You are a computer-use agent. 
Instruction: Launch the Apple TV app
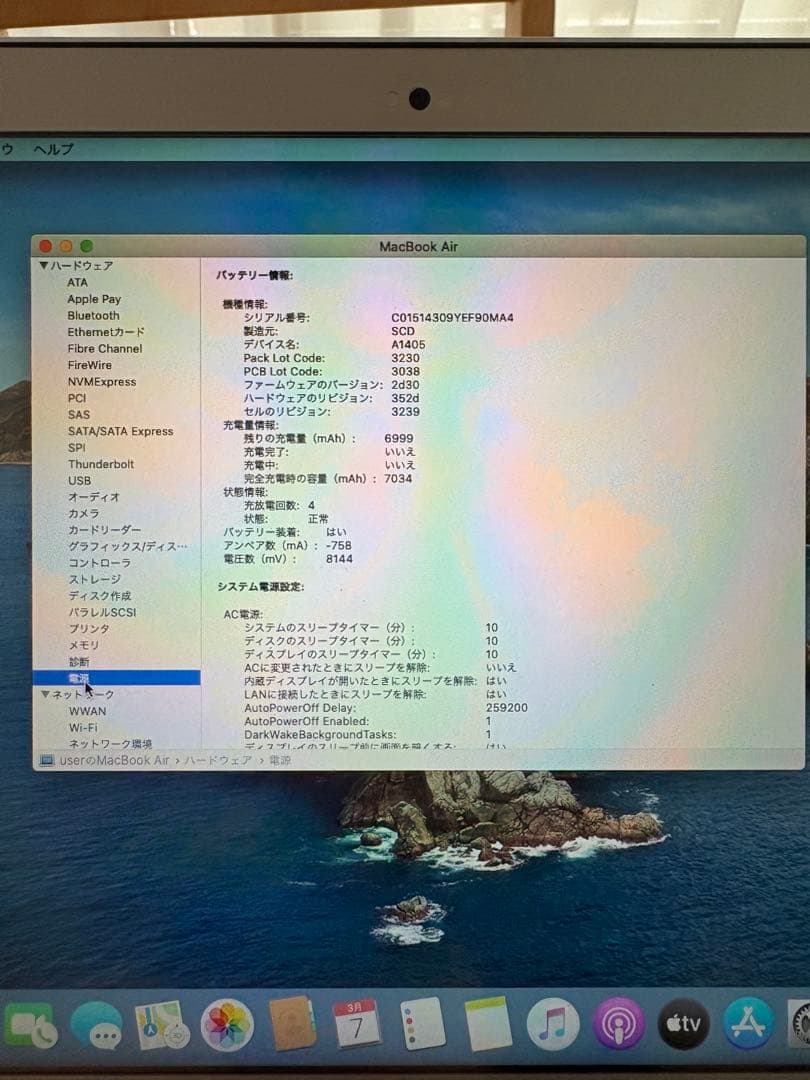pyautogui.click(x=683, y=1024)
